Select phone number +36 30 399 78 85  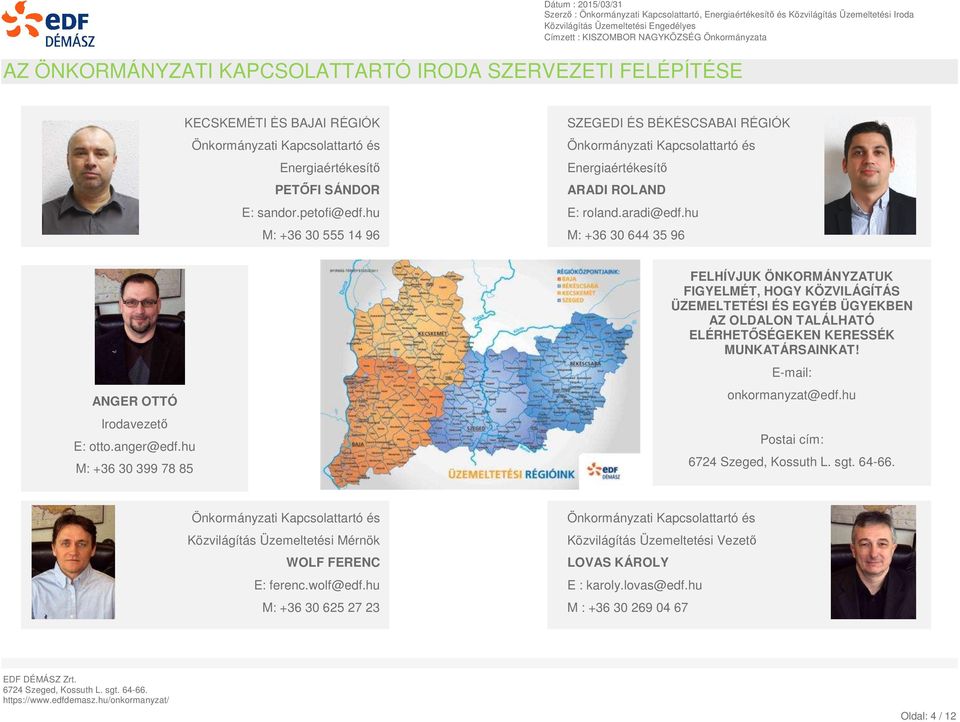click(143, 468)
